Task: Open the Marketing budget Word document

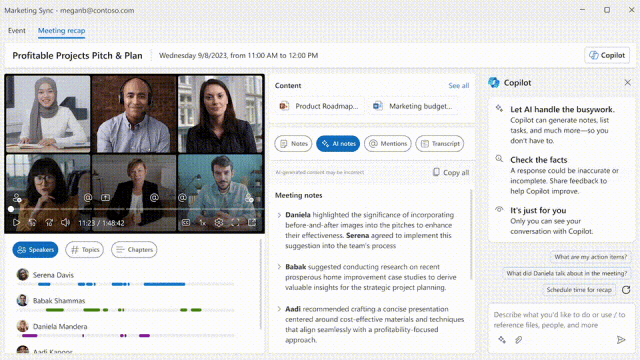Action: (x=413, y=106)
